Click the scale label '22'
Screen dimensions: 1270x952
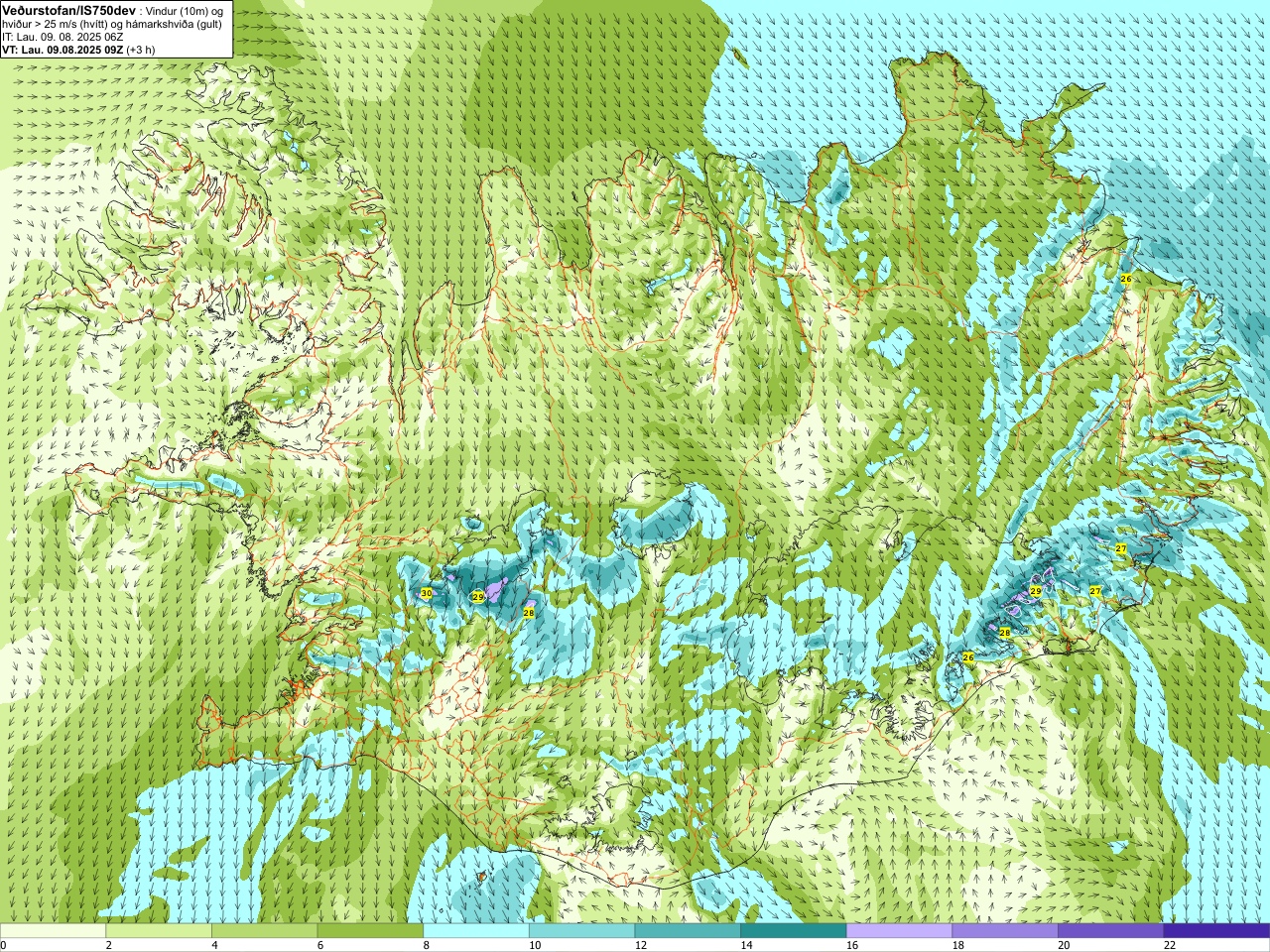[x=1169, y=946]
